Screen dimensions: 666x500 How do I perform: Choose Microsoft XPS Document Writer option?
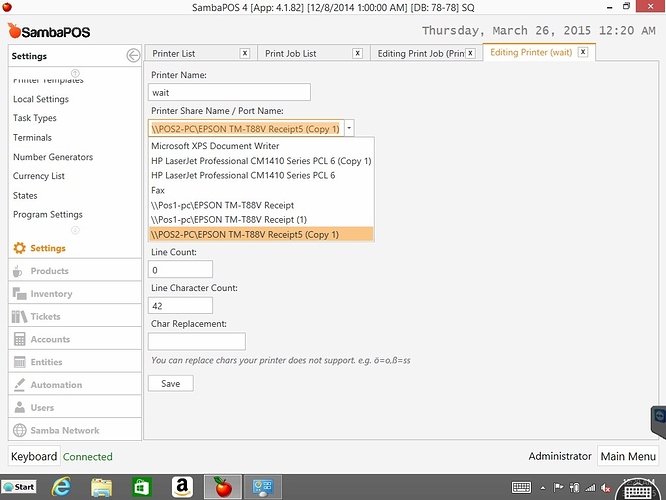point(261,146)
